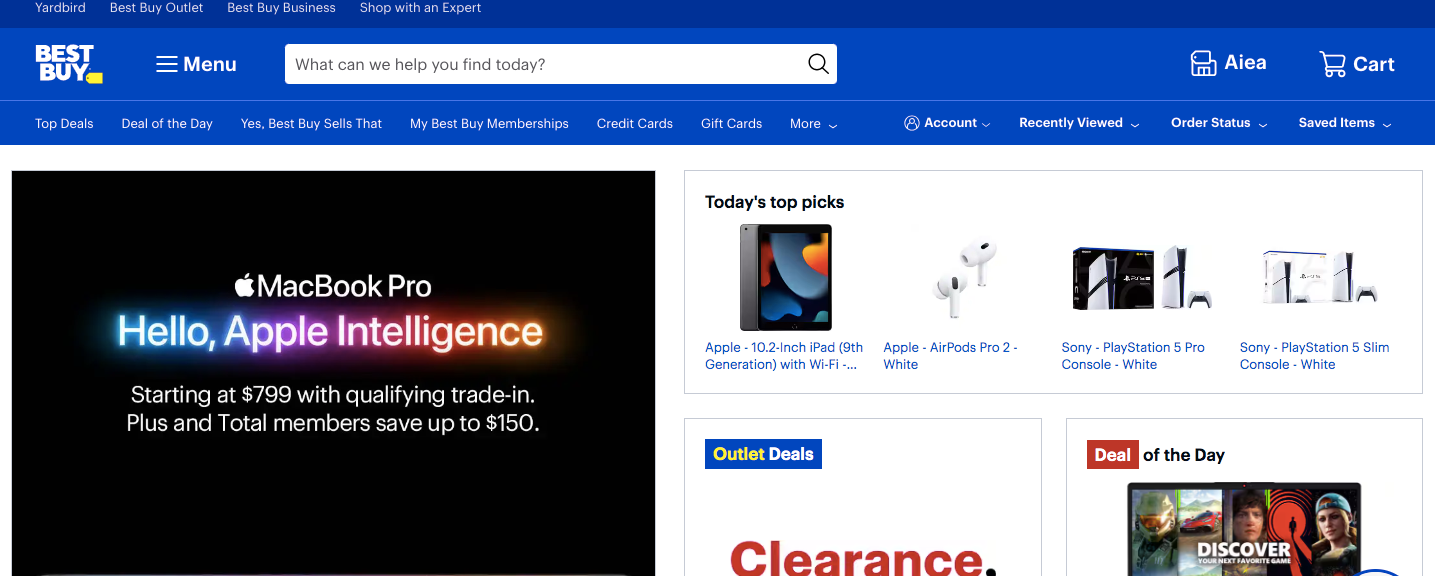Click the Best Buy logo

[x=68, y=63]
